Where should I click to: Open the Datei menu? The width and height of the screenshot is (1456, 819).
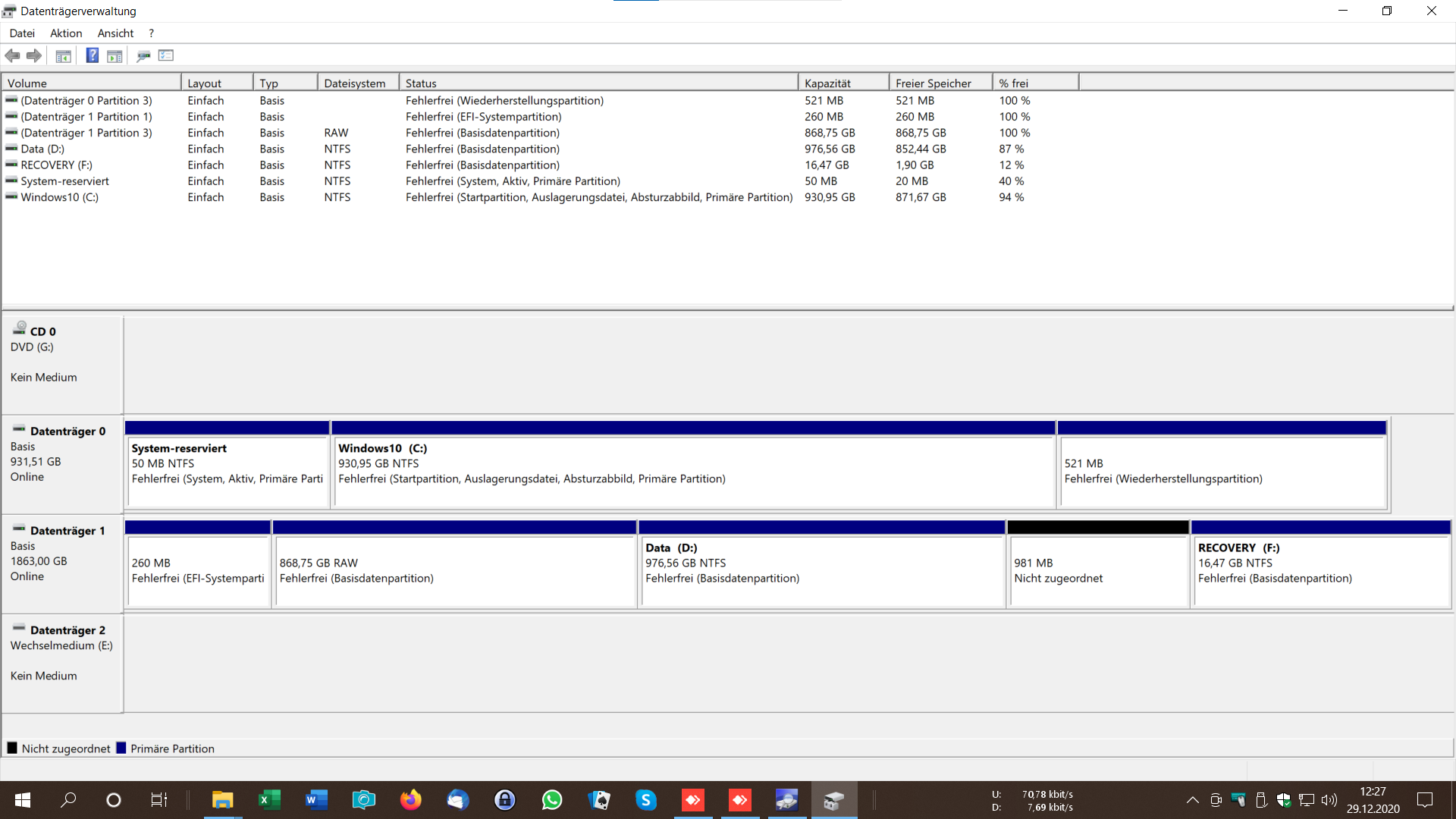click(x=22, y=33)
